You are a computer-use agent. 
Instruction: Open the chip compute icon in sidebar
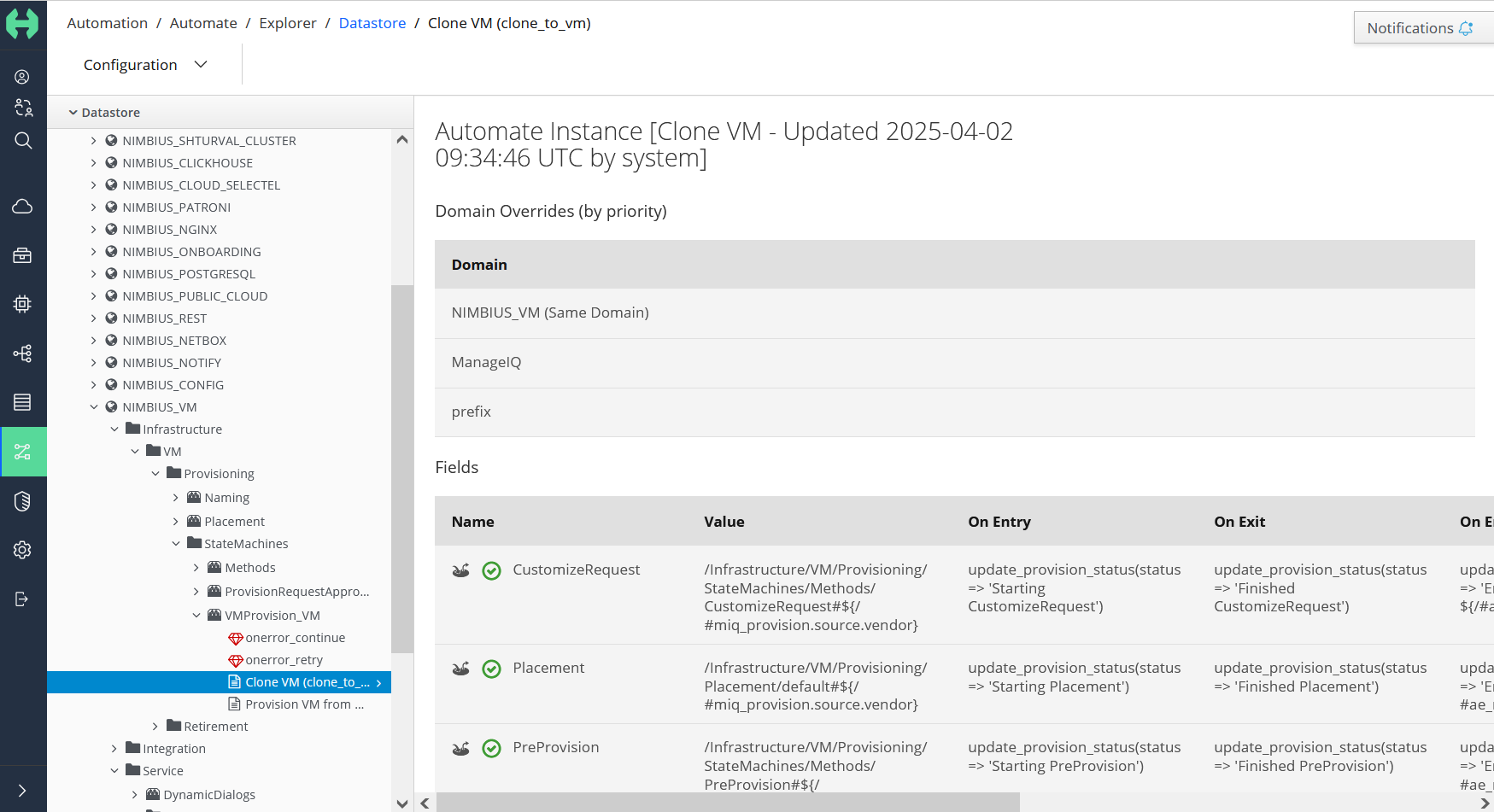point(22,304)
